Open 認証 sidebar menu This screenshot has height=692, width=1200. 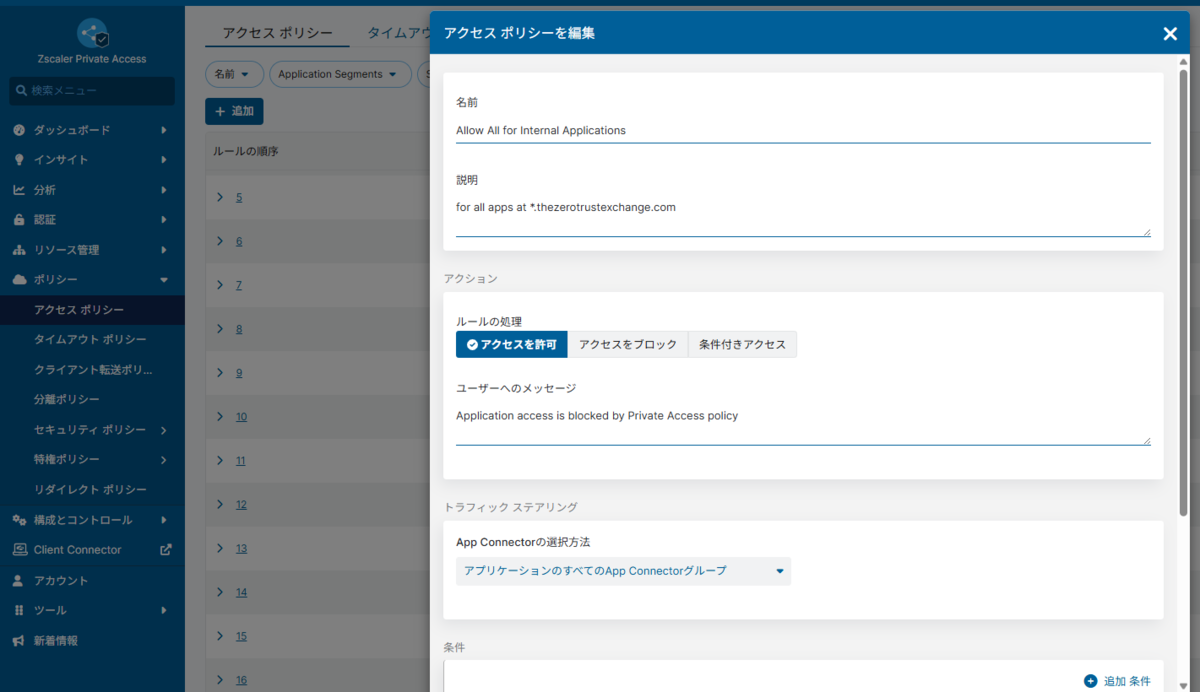click(x=92, y=220)
